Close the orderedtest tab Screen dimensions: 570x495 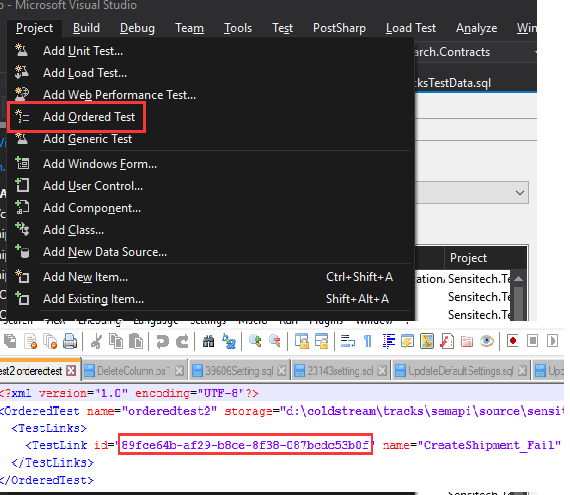[x=71, y=371]
